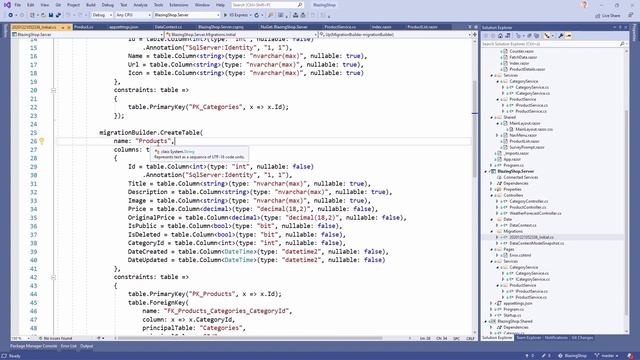Open the File menu
This screenshot has height=360, width=640.
point(18,5)
